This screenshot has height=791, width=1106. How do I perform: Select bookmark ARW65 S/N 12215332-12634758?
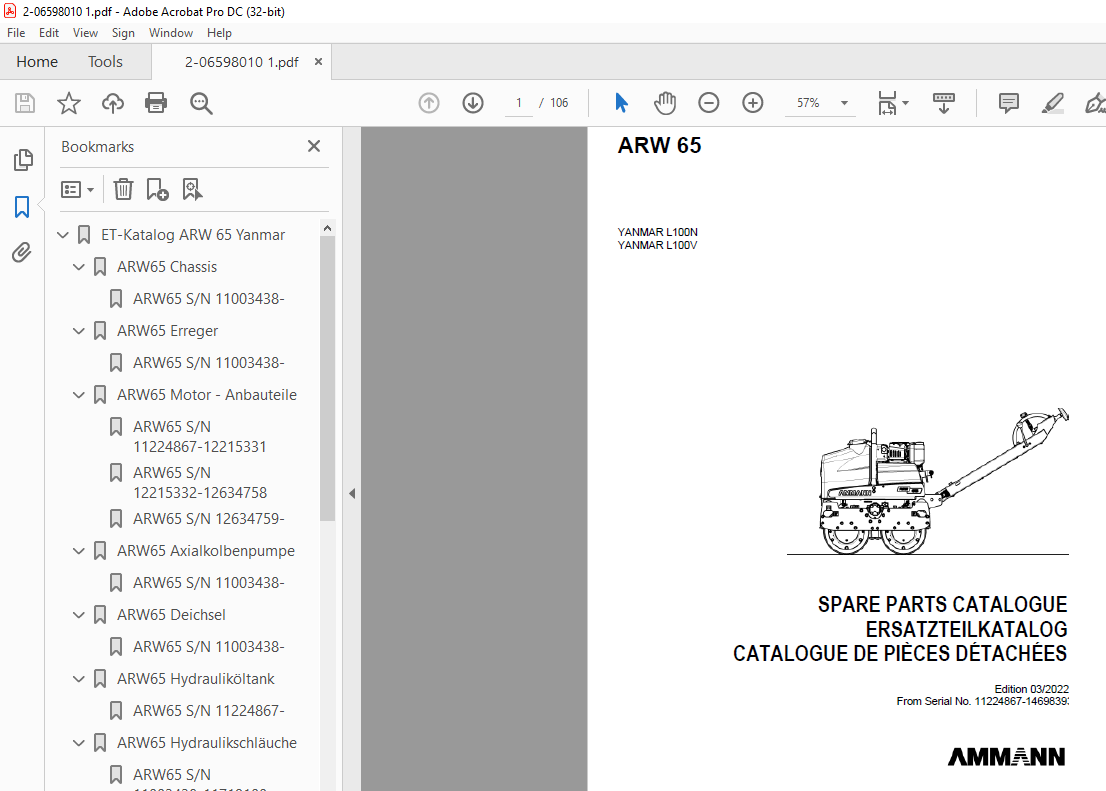click(200, 483)
